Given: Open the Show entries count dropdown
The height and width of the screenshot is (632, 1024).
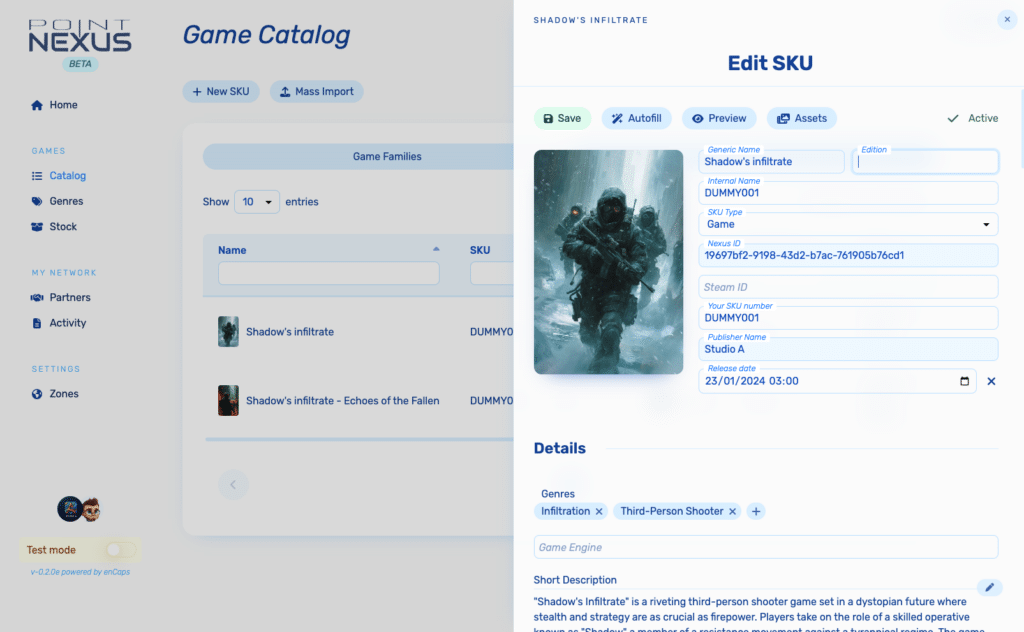Looking at the screenshot, I should (257, 202).
